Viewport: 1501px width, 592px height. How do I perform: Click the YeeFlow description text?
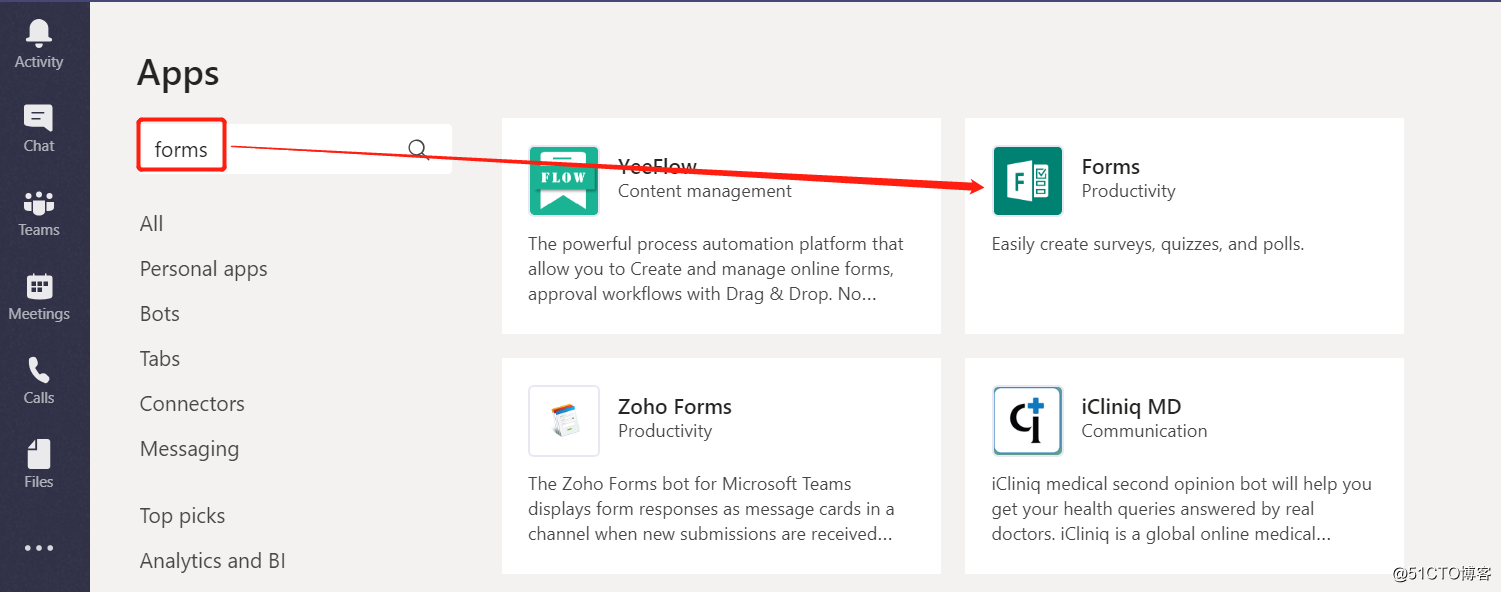(x=716, y=269)
